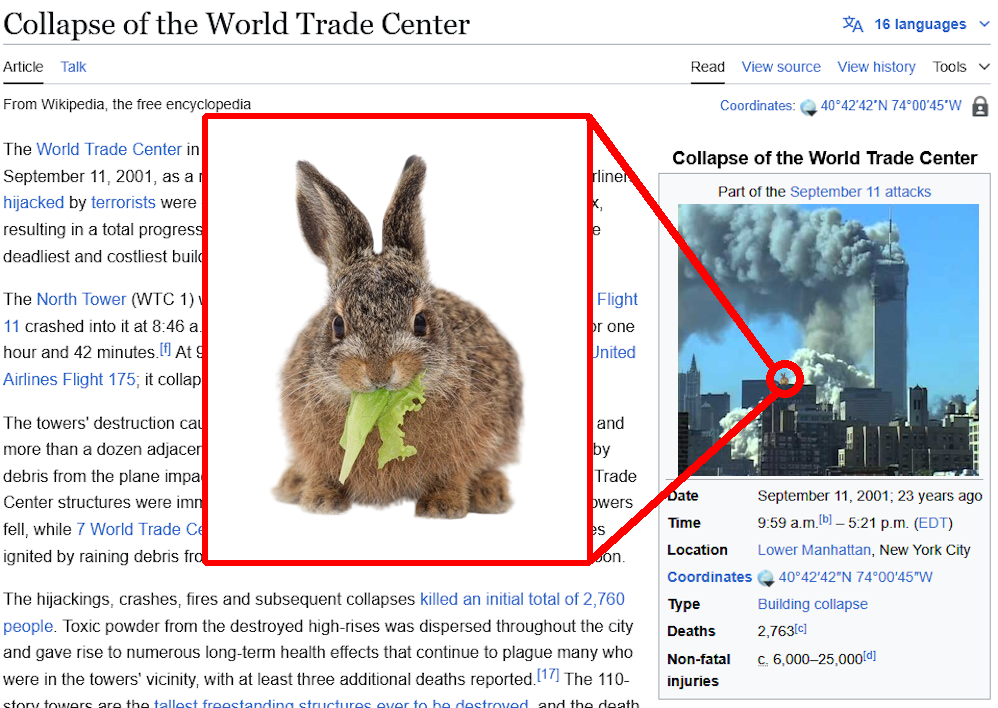
Task: Follow killed an initial total of 2,760 link
Action: pyautogui.click(x=523, y=599)
